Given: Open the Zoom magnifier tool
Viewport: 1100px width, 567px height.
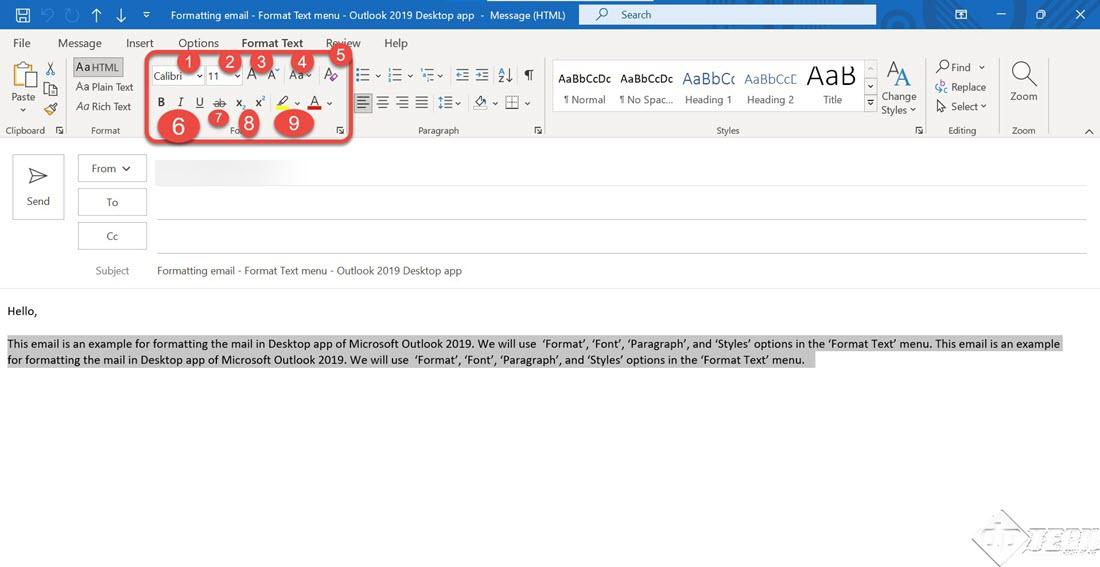Looking at the screenshot, I should 1023,80.
